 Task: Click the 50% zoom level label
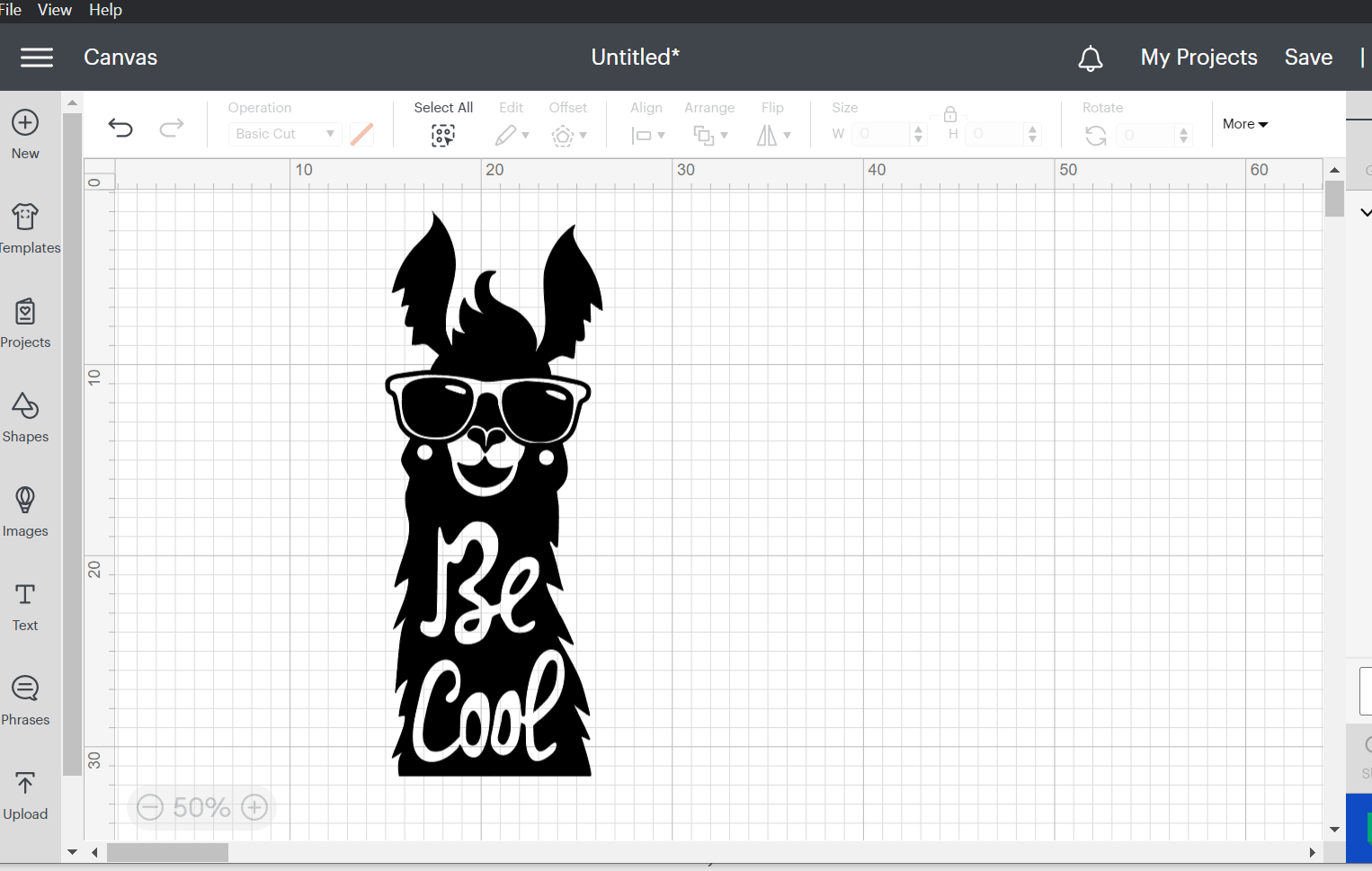point(201,807)
